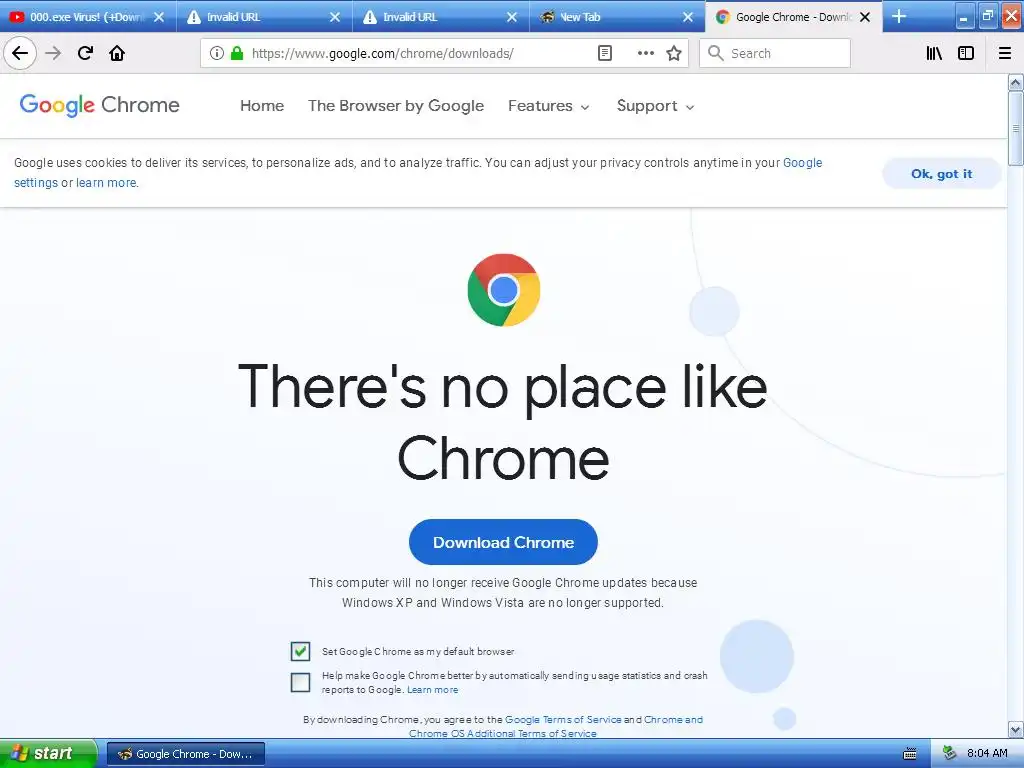
Task: Follow the learn more cookie link
Action: pyautogui.click(x=106, y=183)
